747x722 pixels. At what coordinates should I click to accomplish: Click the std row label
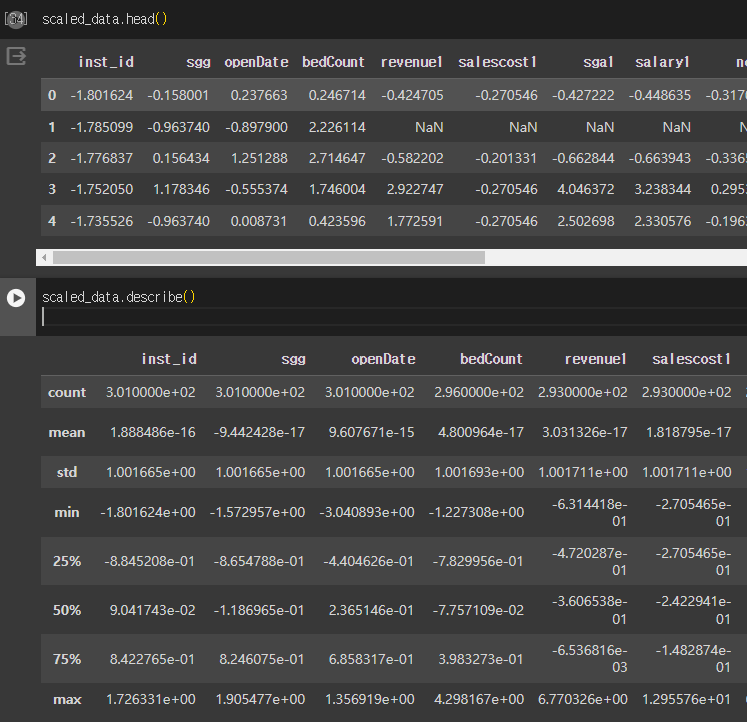67,472
